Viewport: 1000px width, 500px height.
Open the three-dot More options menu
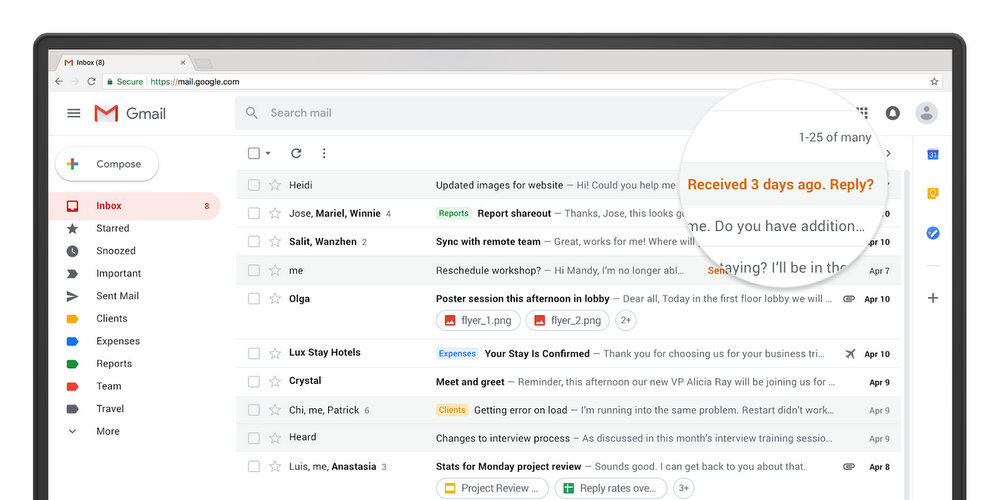tap(324, 153)
